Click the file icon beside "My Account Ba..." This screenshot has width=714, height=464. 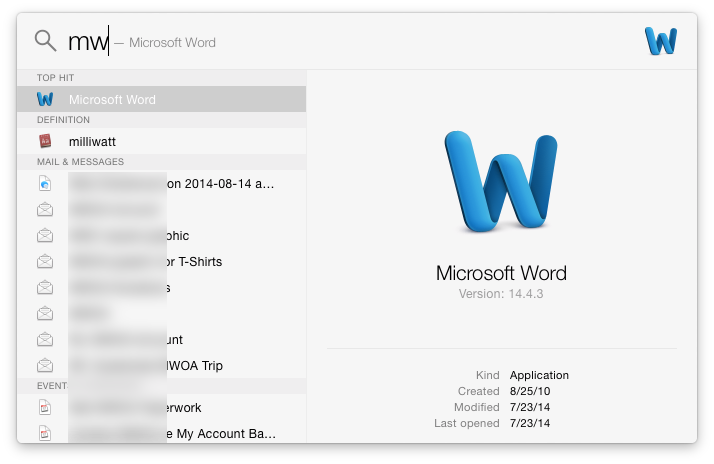click(x=45, y=433)
